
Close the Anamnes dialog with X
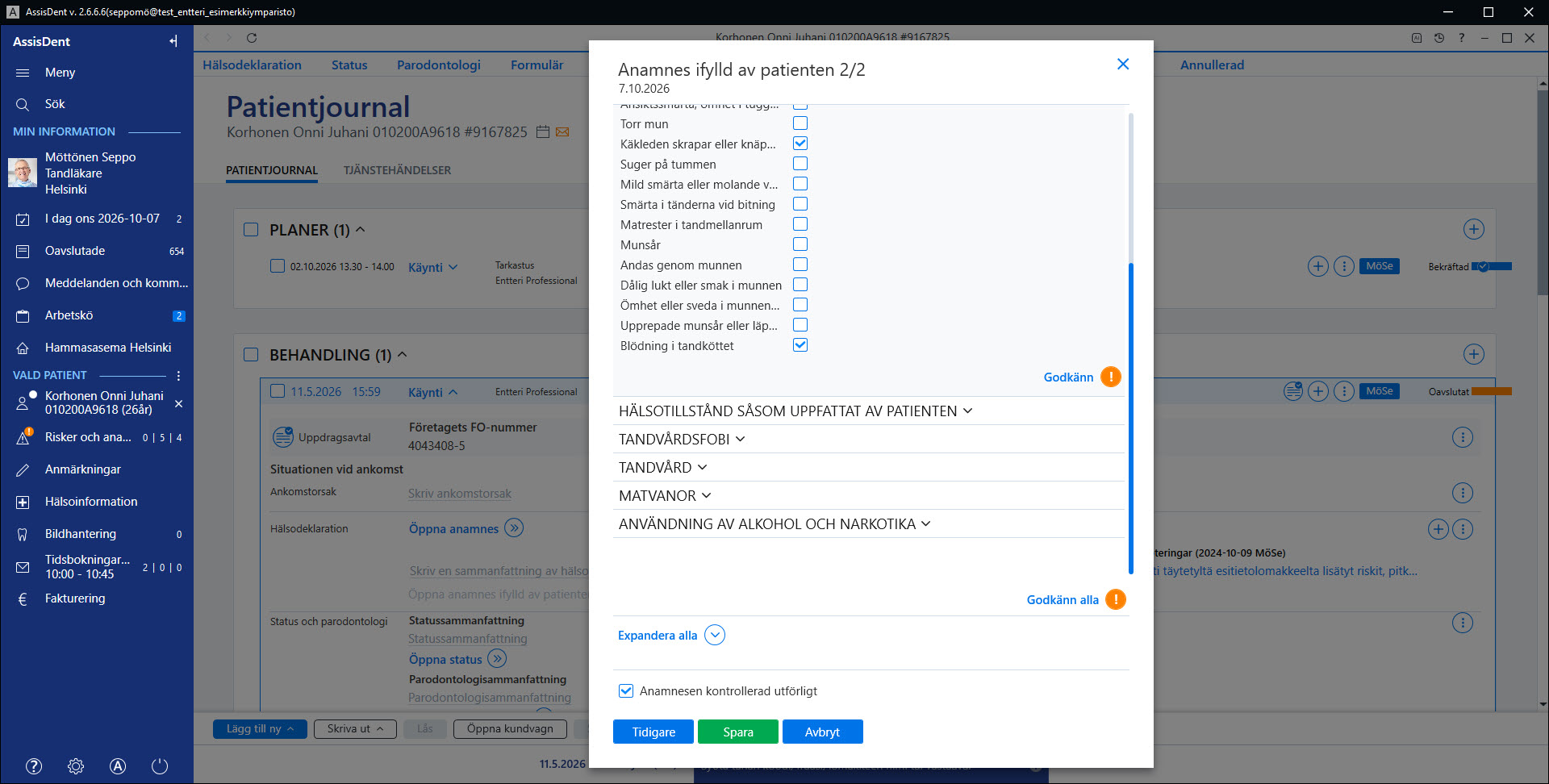(1123, 64)
